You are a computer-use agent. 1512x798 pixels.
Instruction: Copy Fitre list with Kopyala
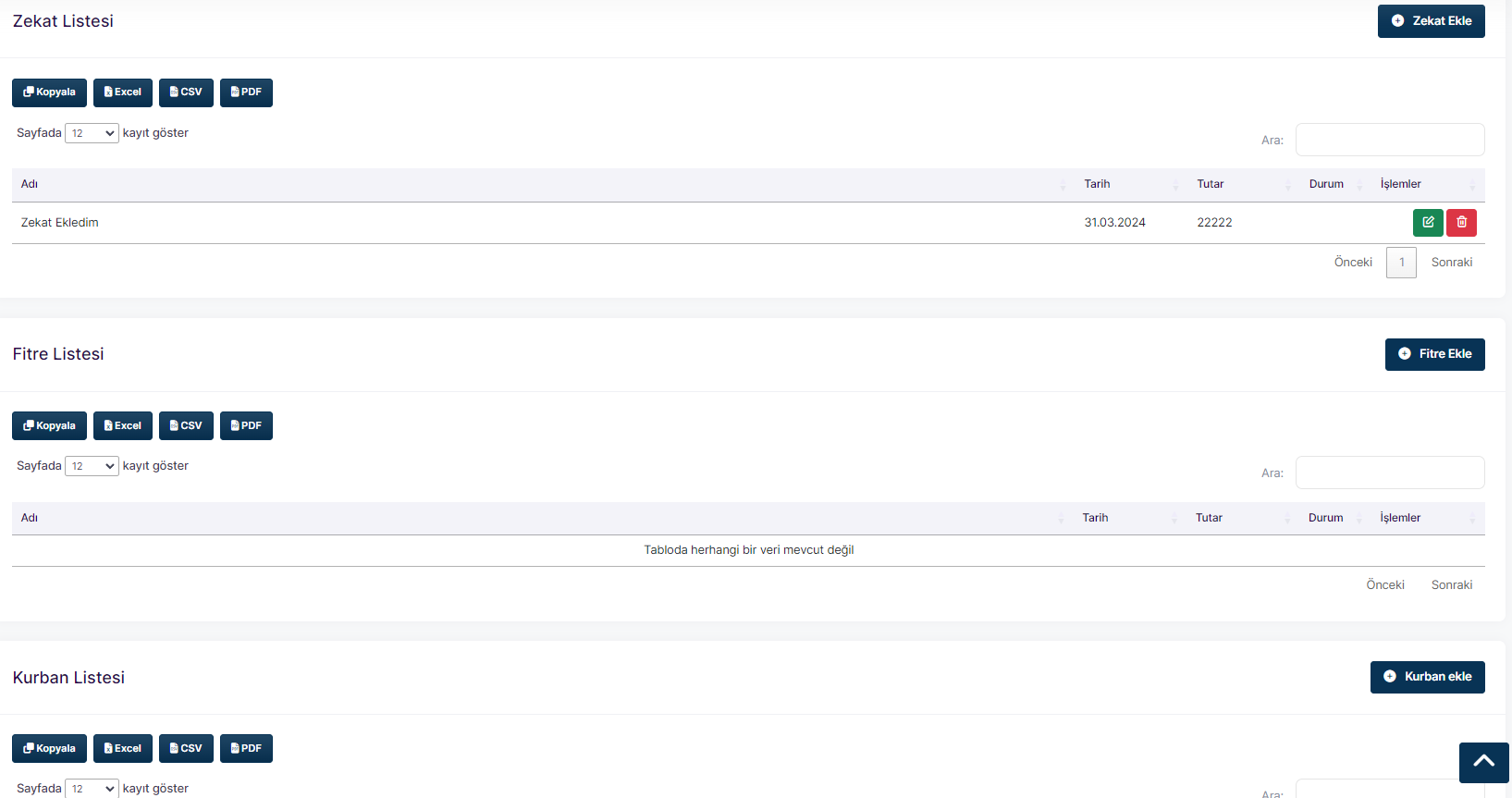click(50, 426)
